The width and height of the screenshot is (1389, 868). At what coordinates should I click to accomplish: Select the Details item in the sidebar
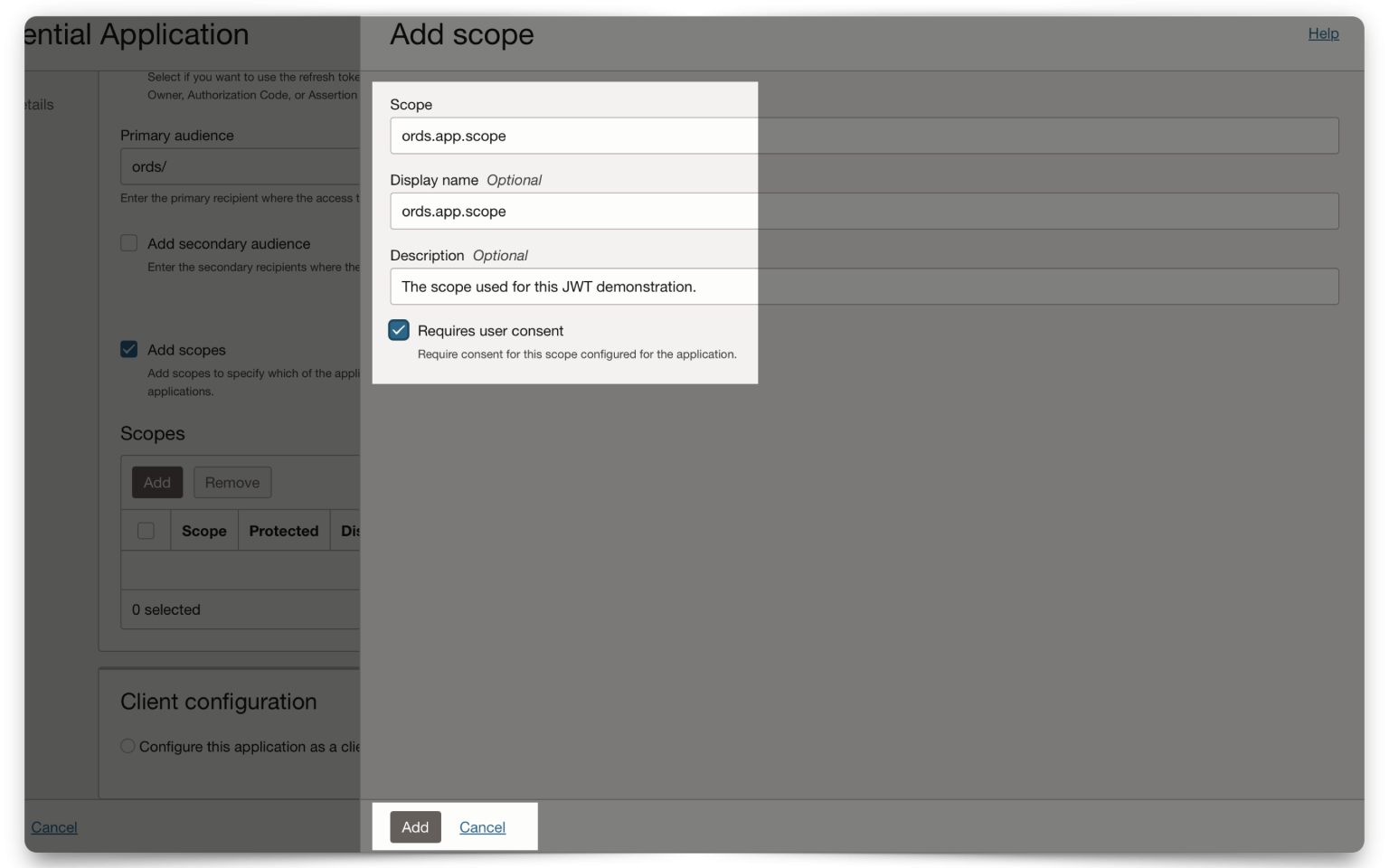coord(34,105)
